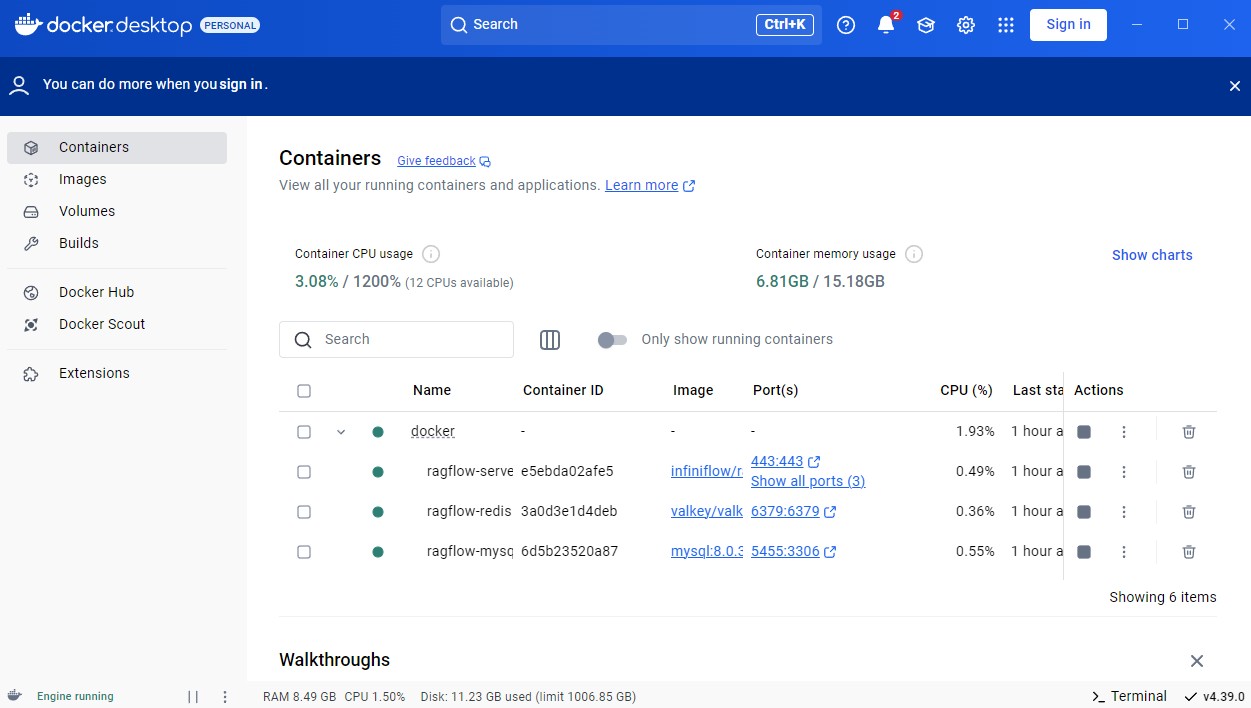The width and height of the screenshot is (1251, 708).
Task: Click the v4.39.0 version indicator
Action: click(x=1214, y=696)
